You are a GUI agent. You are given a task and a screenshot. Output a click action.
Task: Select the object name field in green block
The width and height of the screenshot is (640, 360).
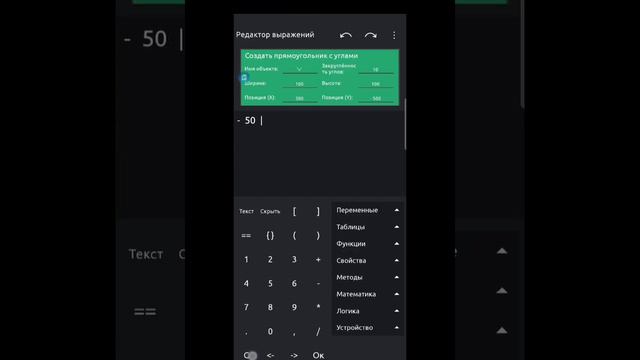tap(300, 69)
